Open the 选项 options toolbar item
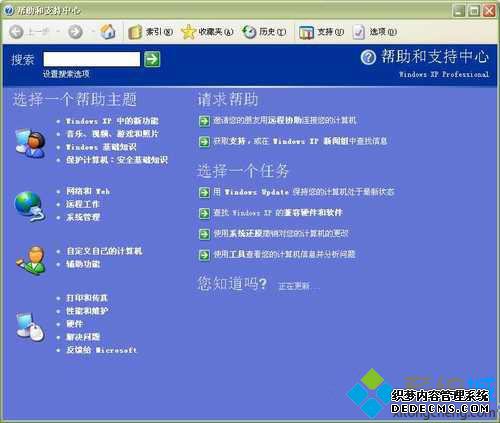 click(x=374, y=32)
